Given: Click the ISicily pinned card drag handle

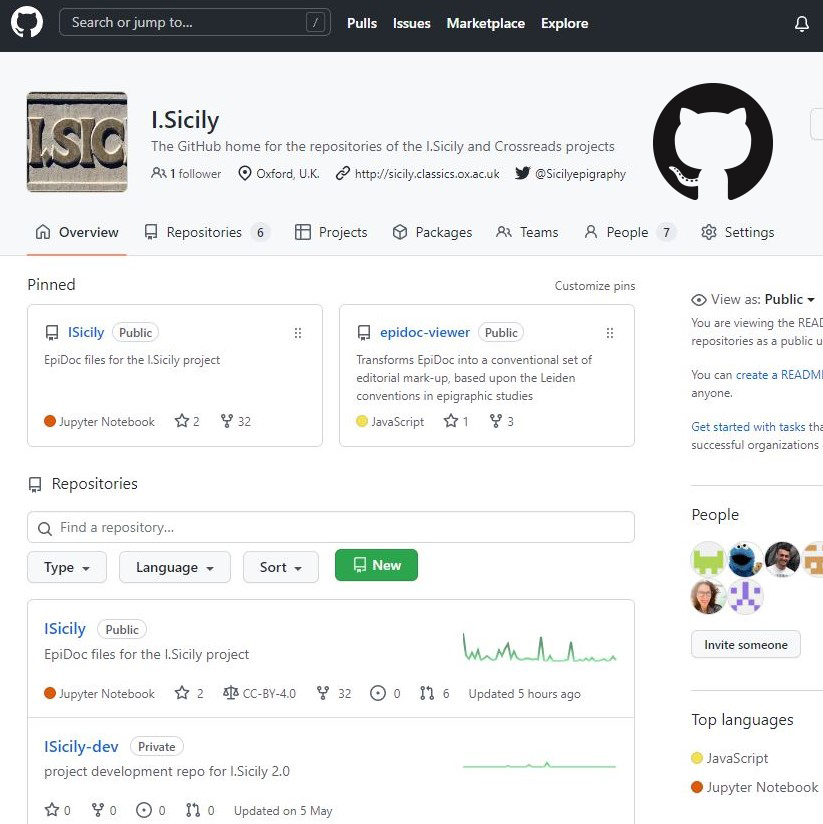Looking at the screenshot, I should 297,333.
